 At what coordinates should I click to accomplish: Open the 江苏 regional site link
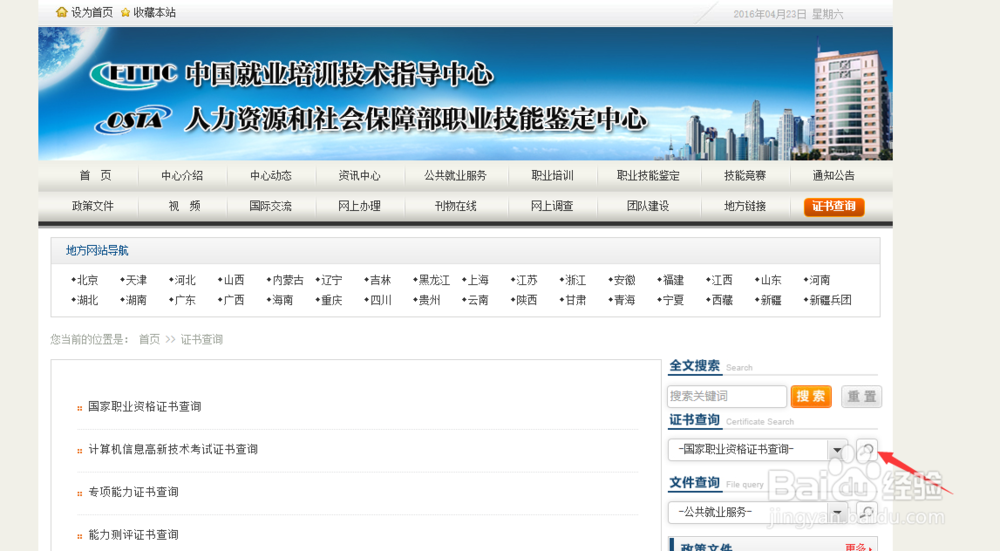coord(526,280)
